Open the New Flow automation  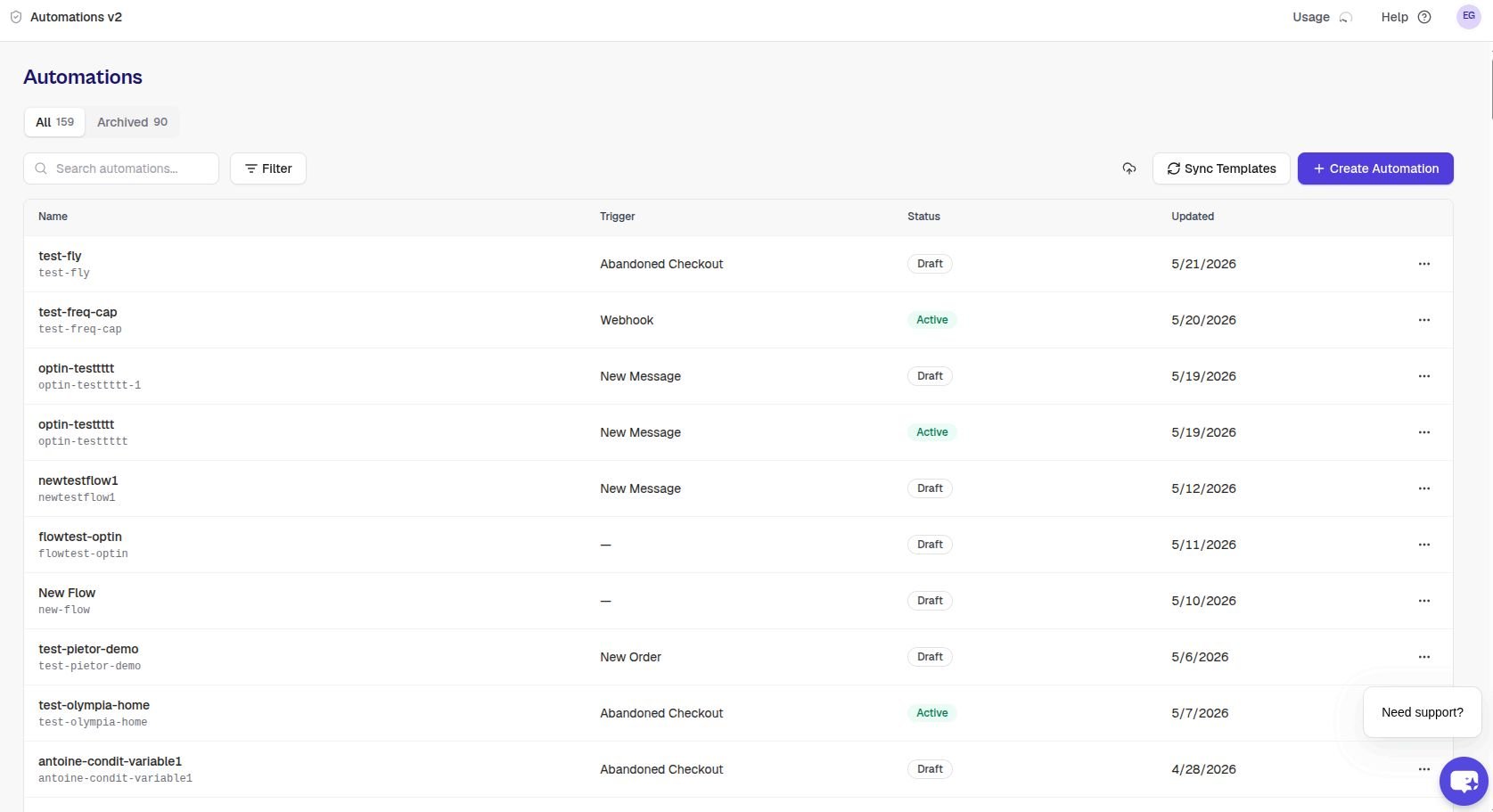(67, 593)
